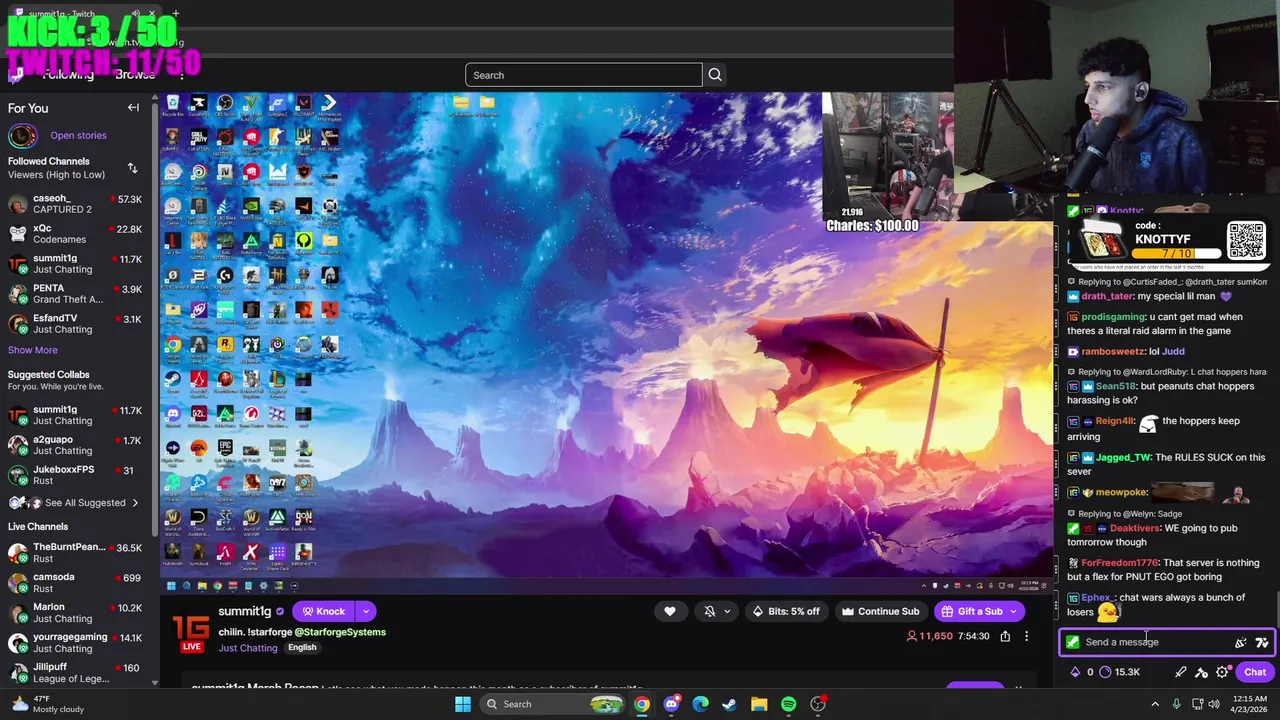
Task: Open stream options three-dot menu
Action: point(1026,636)
